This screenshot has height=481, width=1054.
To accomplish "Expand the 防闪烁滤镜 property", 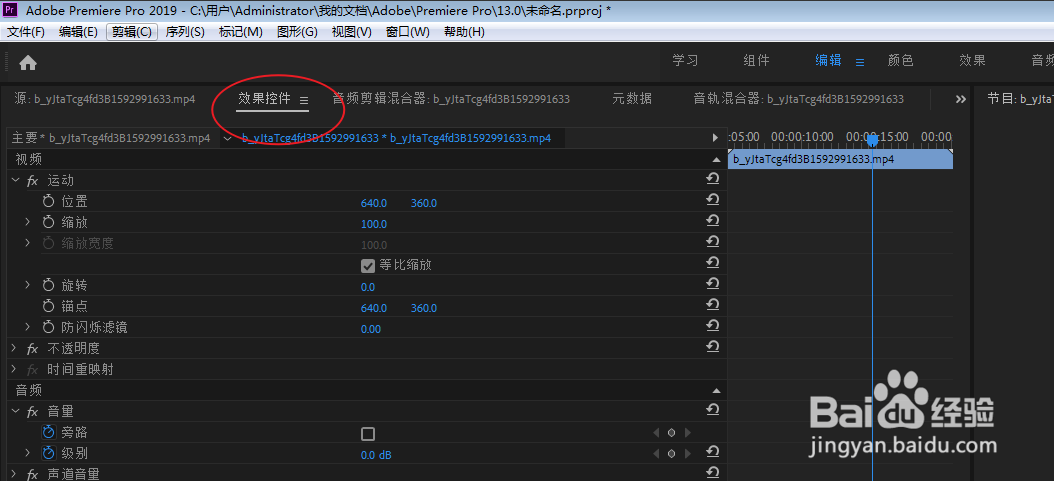I will pos(28,326).
